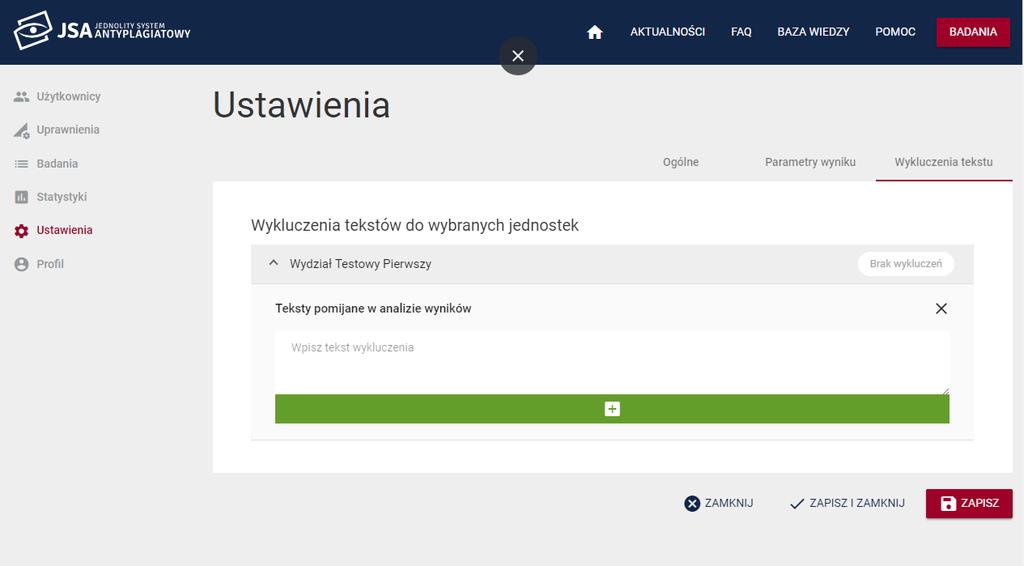
Task: Select the Wykluczenia tekstu tab
Action: [944, 162]
